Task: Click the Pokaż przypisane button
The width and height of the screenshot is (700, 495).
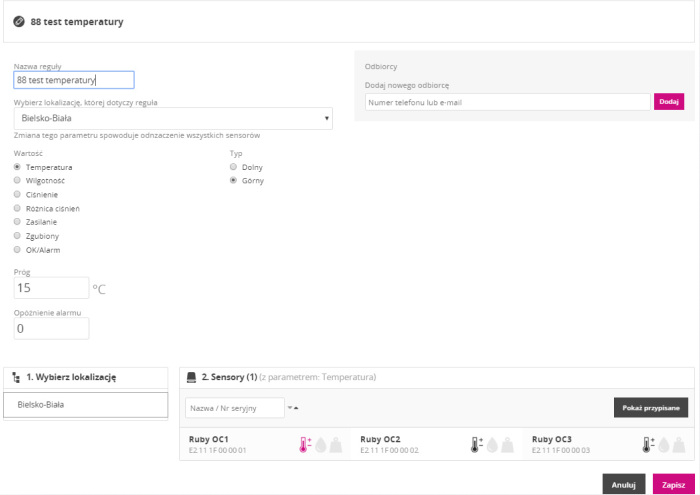Action: (x=651, y=408)
